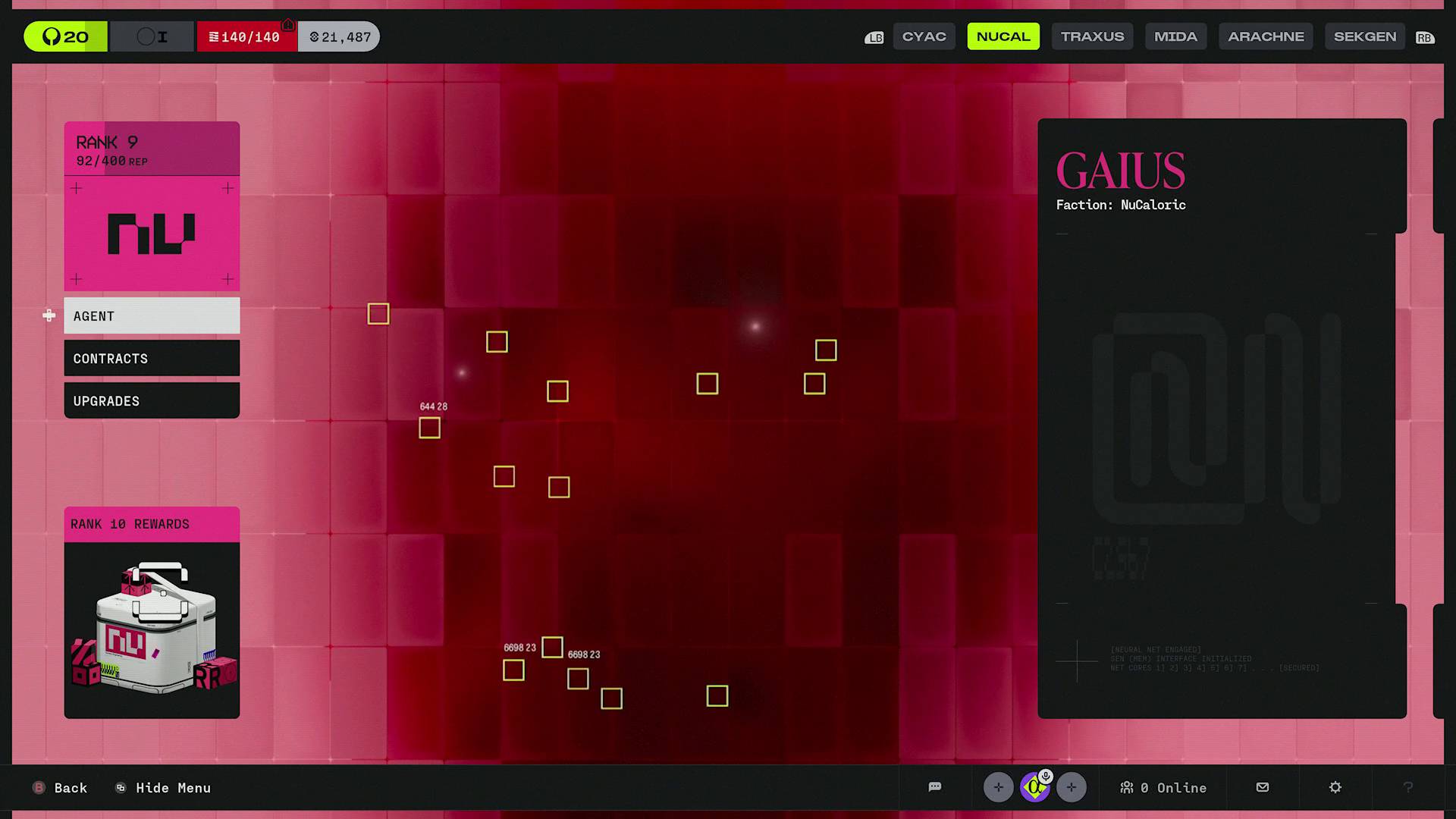Select the ARACHNE faction tab
The image size is (1456, 819).
point(1266,36)
